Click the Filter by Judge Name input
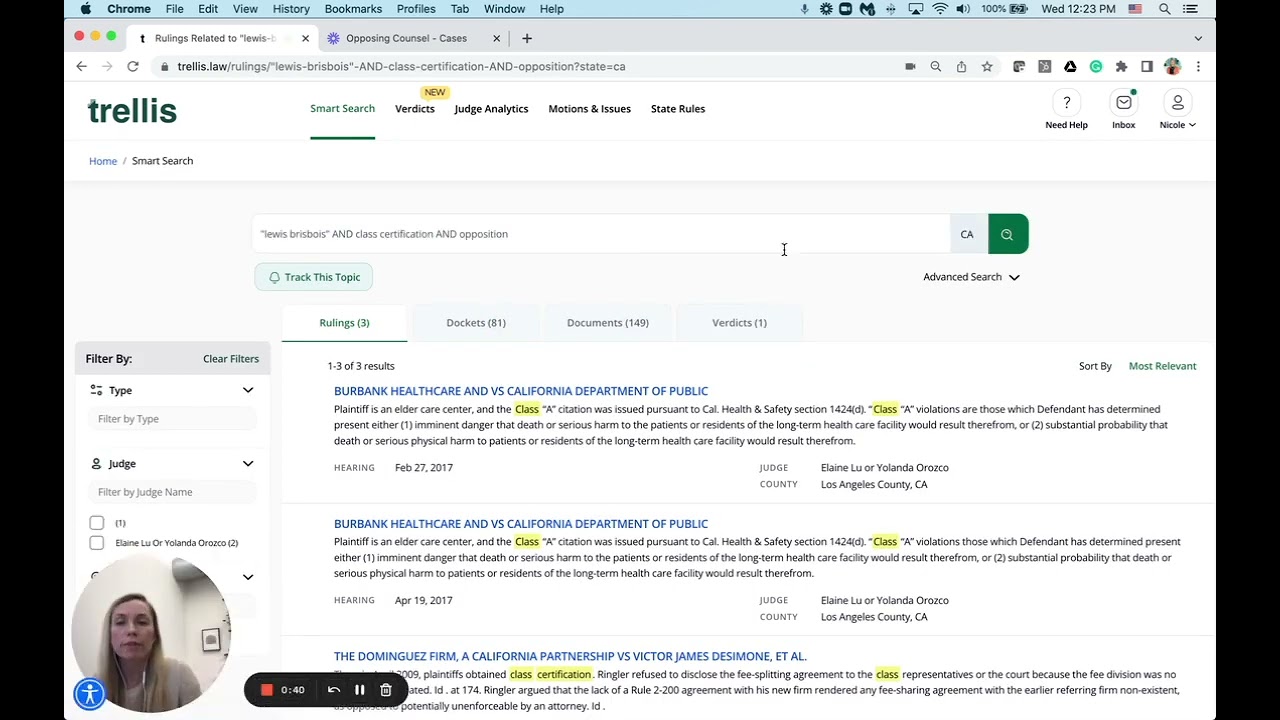1280x720 pixels. [173, 492]
